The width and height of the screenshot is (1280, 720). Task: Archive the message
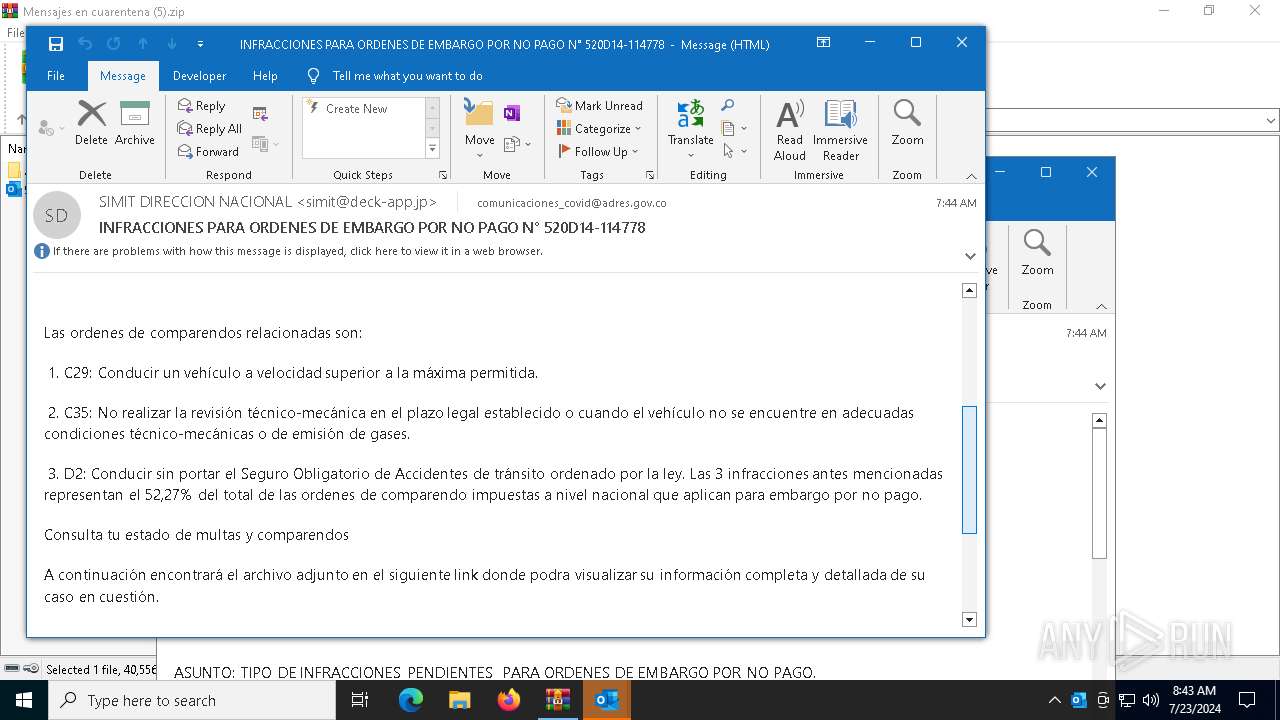[x=134, y=122]
